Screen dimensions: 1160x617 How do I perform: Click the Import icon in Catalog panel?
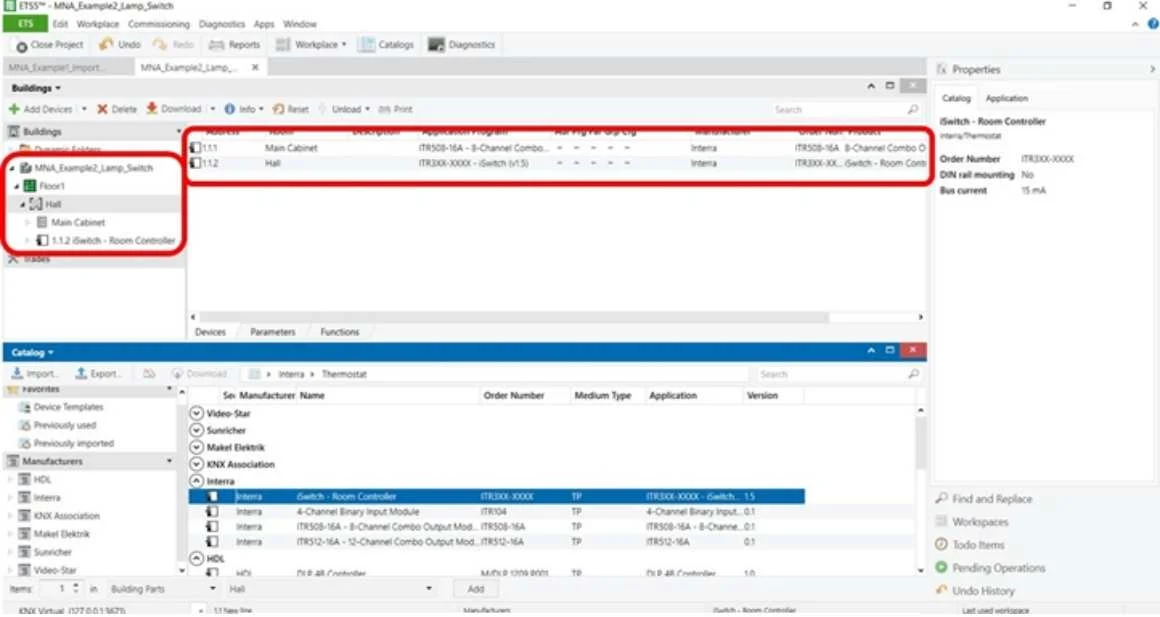coord(17,373)
